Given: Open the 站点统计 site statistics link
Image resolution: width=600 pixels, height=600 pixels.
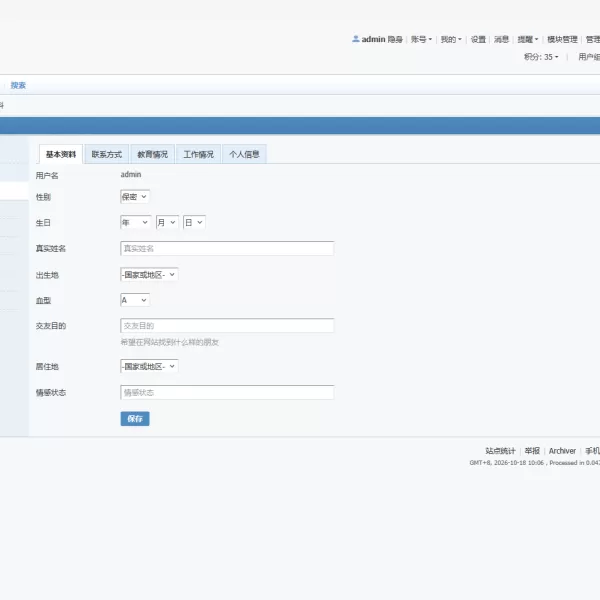Looking at the screenshot, I should tap(500, 451).
